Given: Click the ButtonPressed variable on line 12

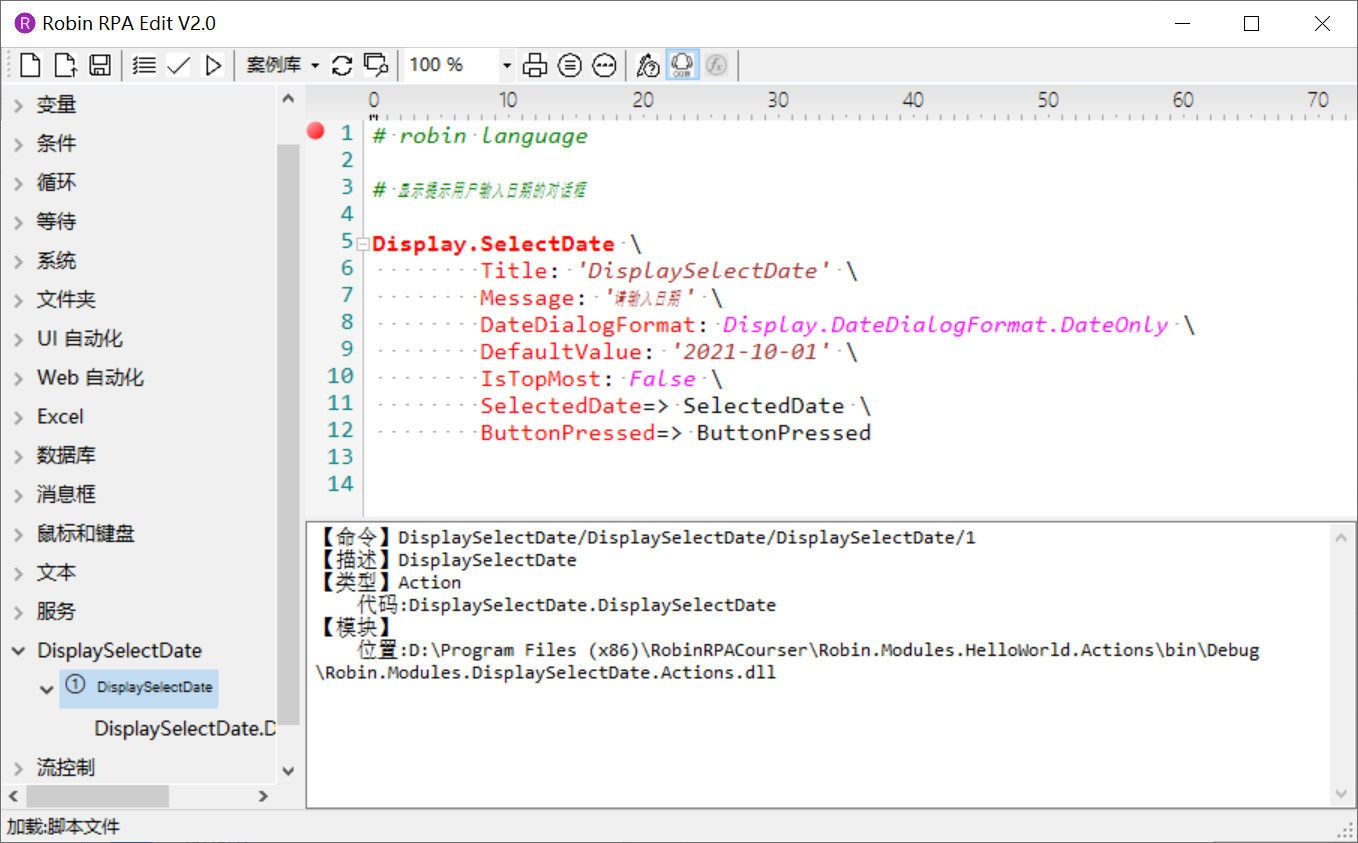Looking at the screenshot, I should (x=784, y=433).
